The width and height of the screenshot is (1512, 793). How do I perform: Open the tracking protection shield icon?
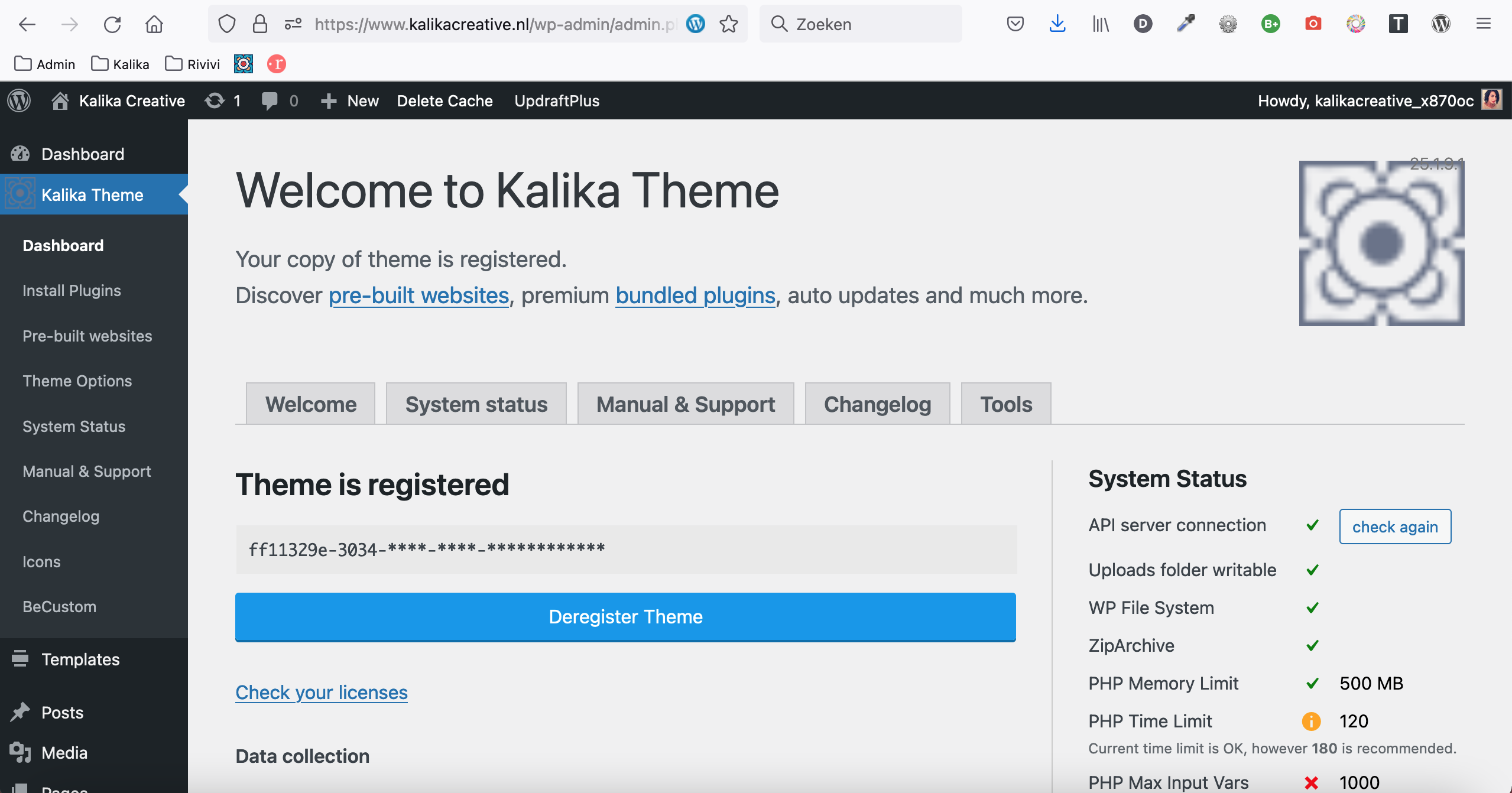(x=227, y=24)
